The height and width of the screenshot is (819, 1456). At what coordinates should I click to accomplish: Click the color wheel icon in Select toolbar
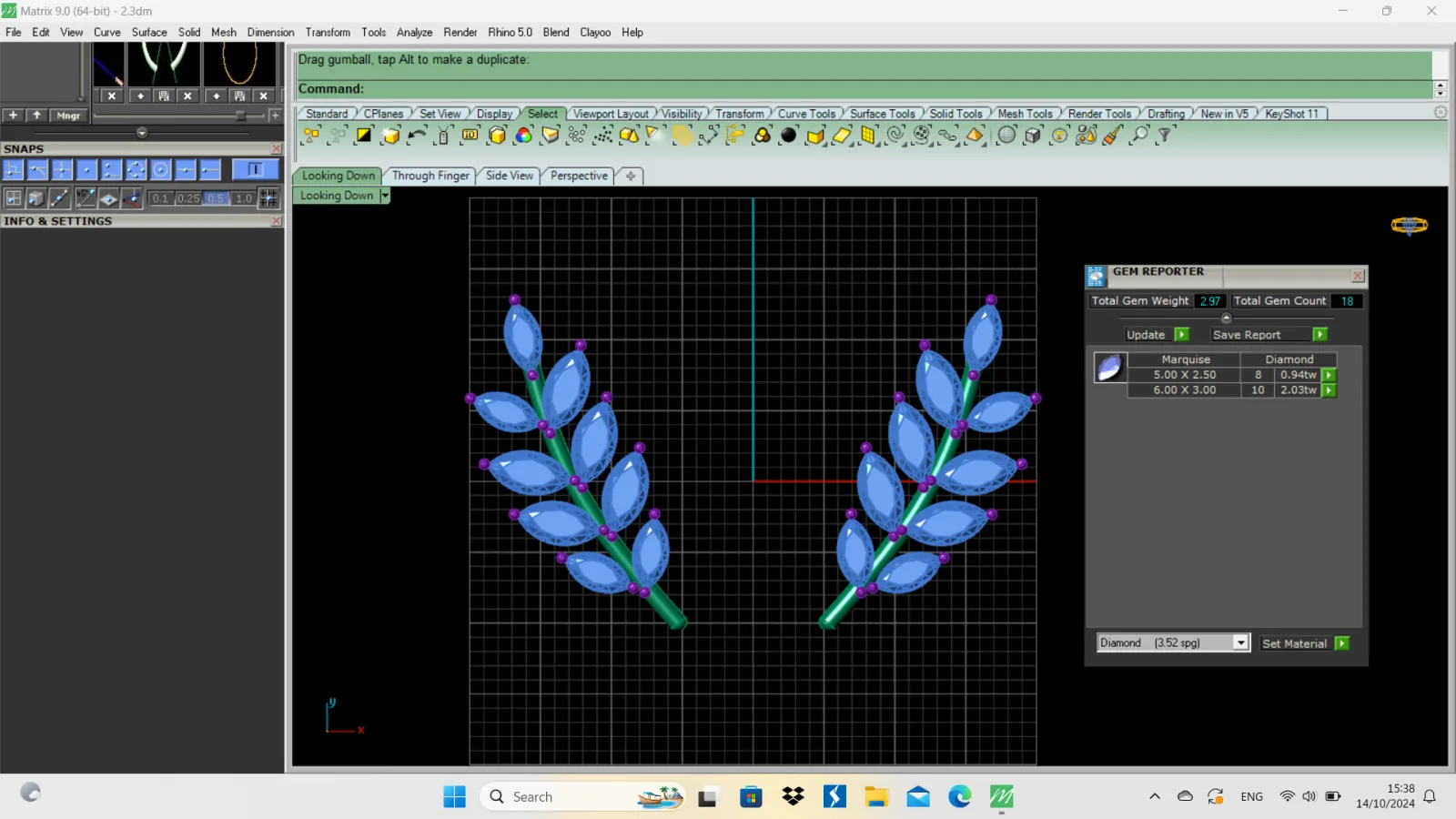coord(523,136)
